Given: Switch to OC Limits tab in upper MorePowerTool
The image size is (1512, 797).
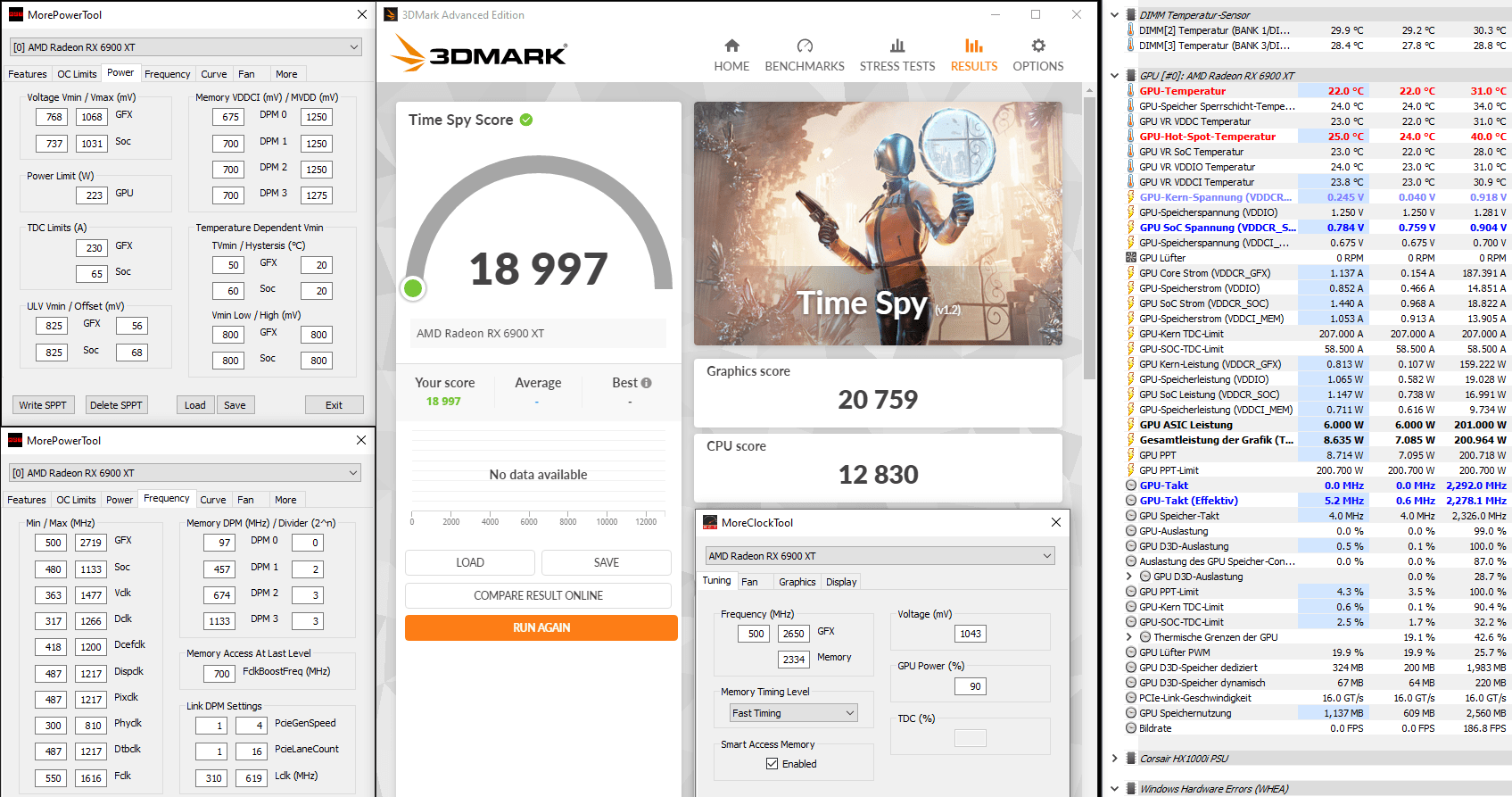Looking at the screenshot, I should click(77, 74).
